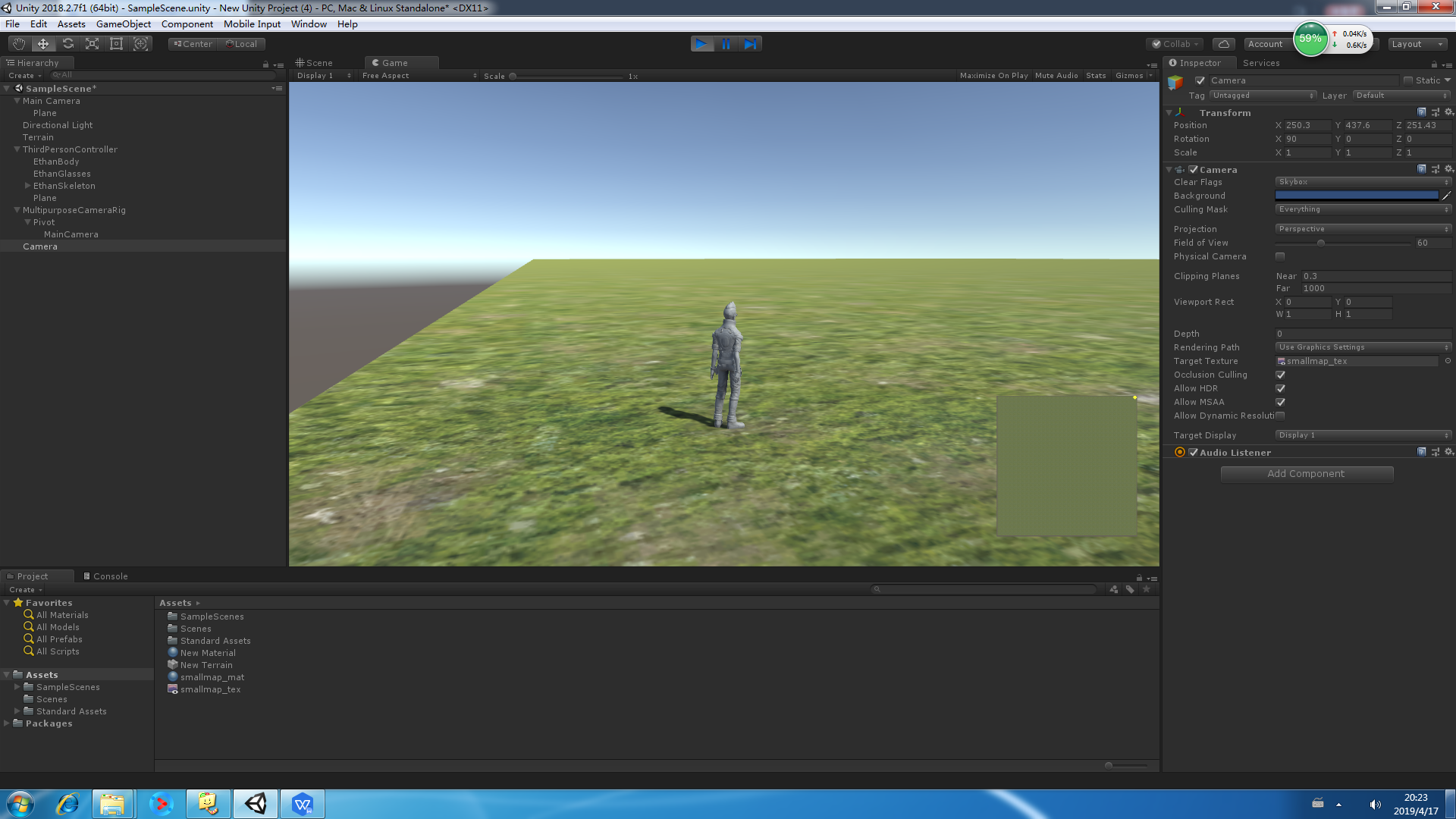1456x819 pixels.
Task: Open the Projection Perspective dropdown
Action: [x=1363, y=229]
